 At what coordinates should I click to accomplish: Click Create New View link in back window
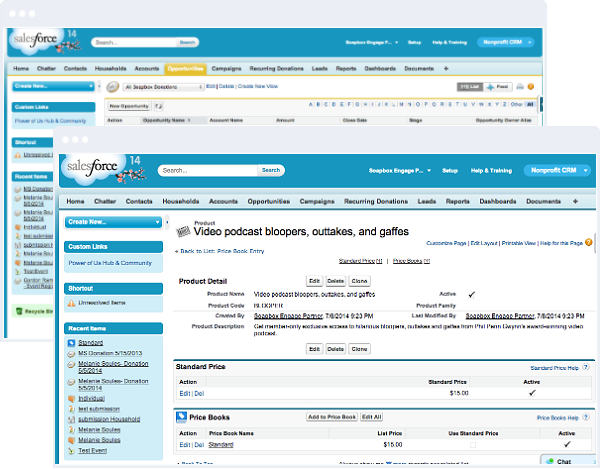258,86
